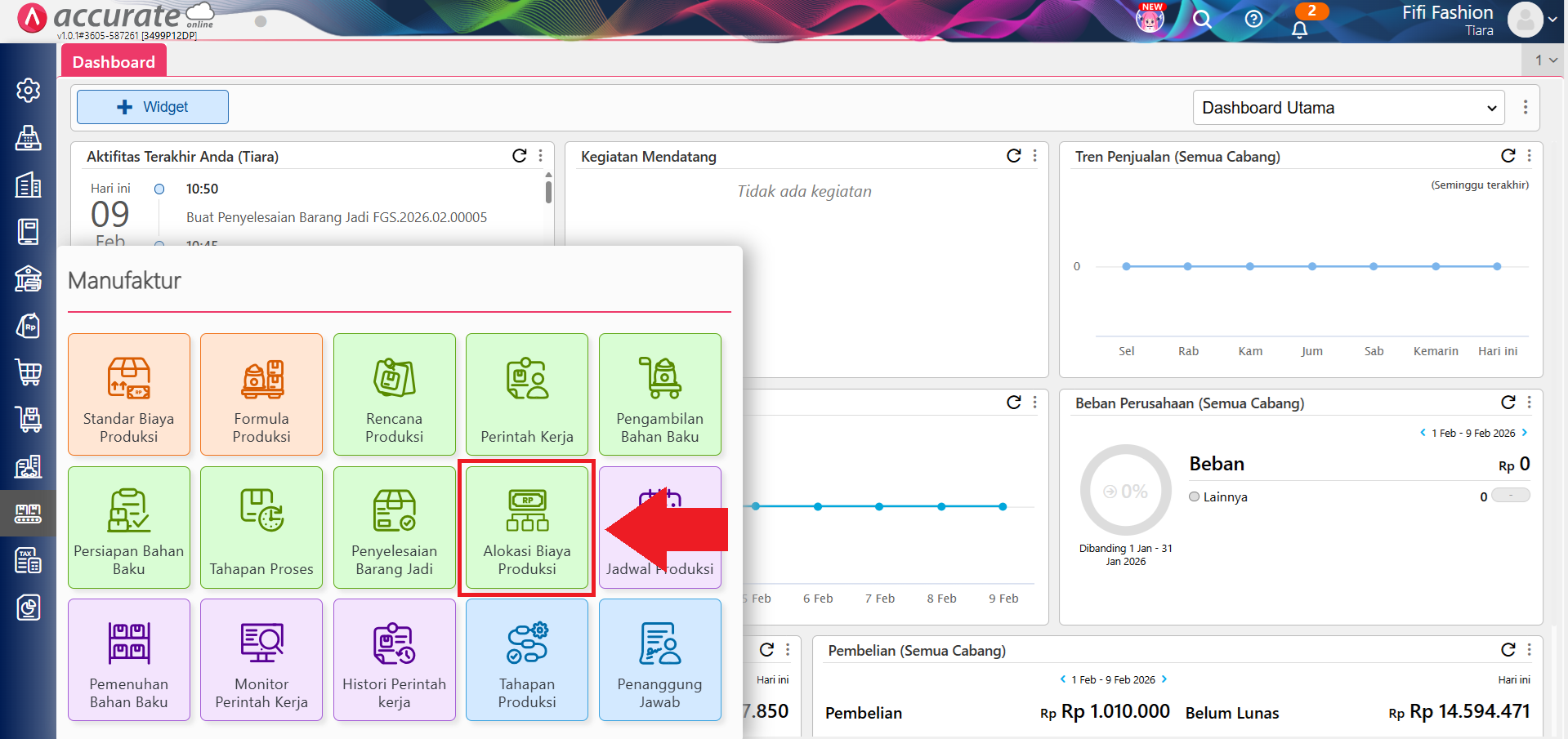Open Tahapan Produksi tile

pos(526,660)
